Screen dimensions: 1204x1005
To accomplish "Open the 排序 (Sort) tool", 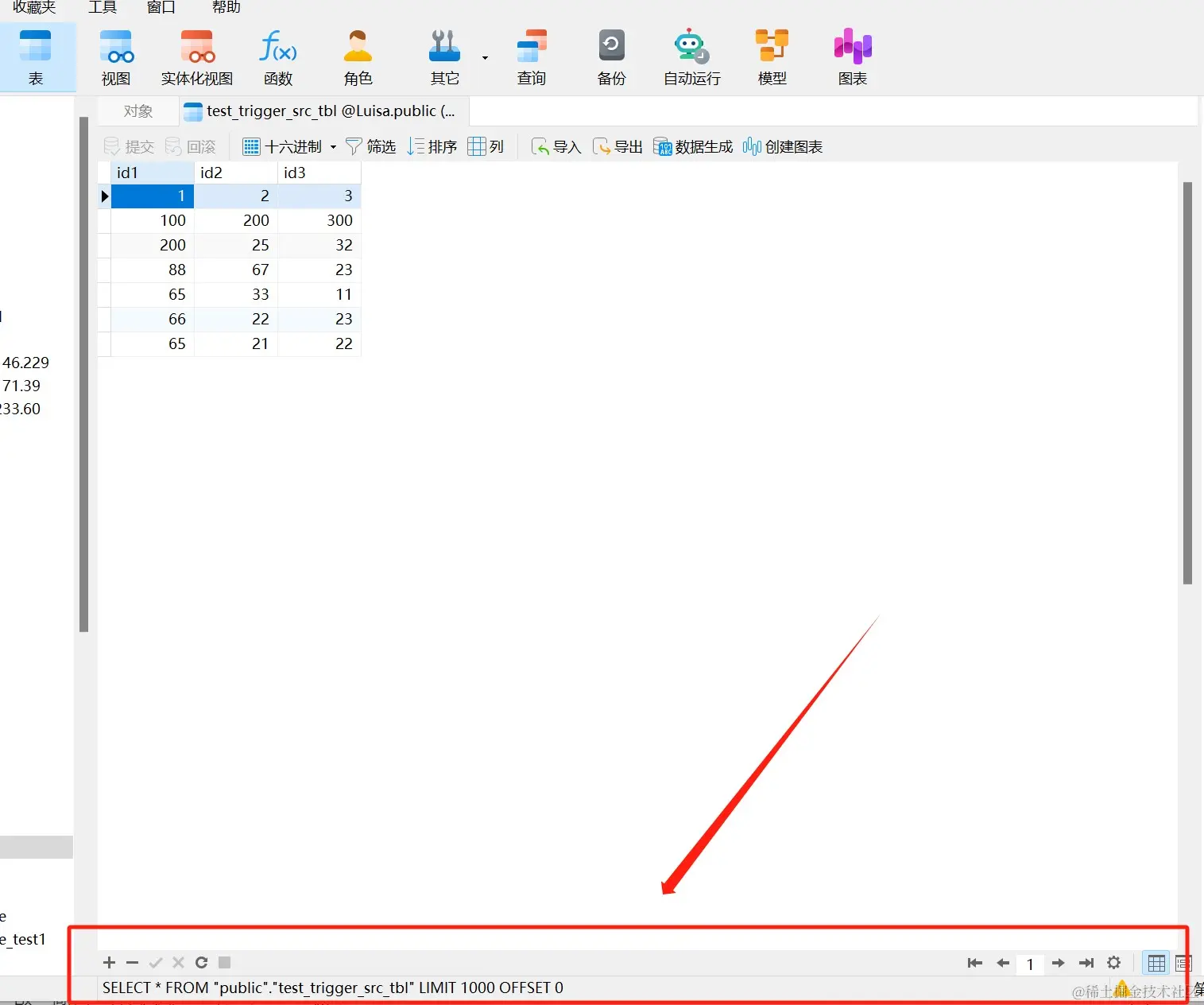I will pos(432,146).
